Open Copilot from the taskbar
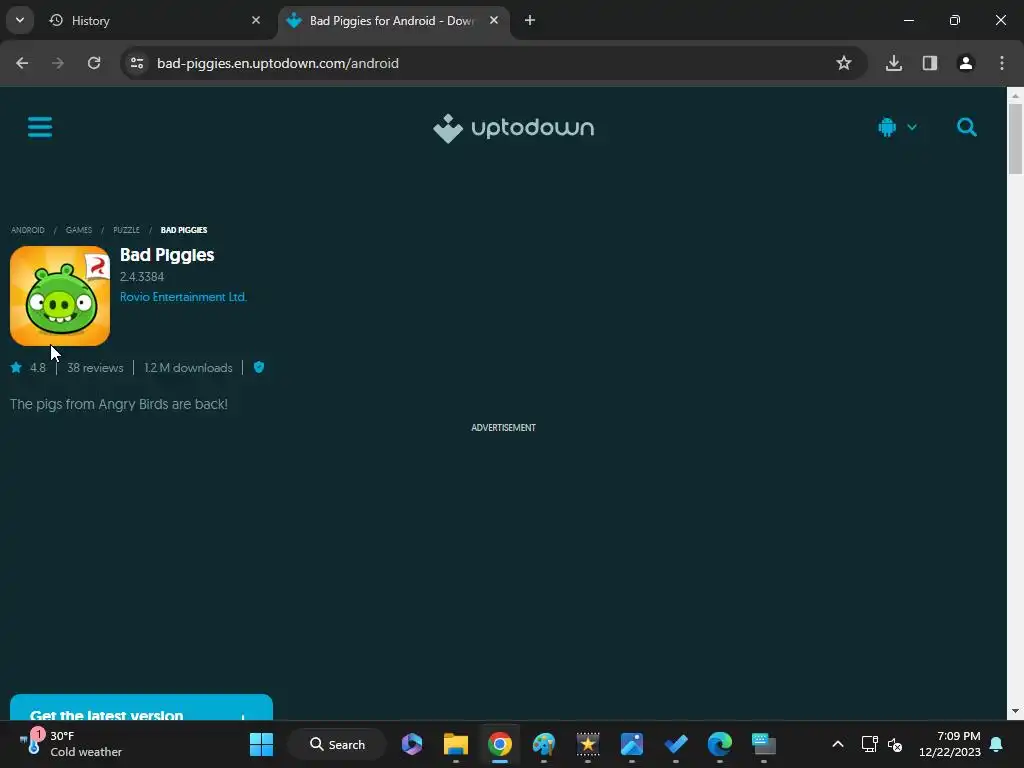The image size is (1024, 768). (412, 744)
